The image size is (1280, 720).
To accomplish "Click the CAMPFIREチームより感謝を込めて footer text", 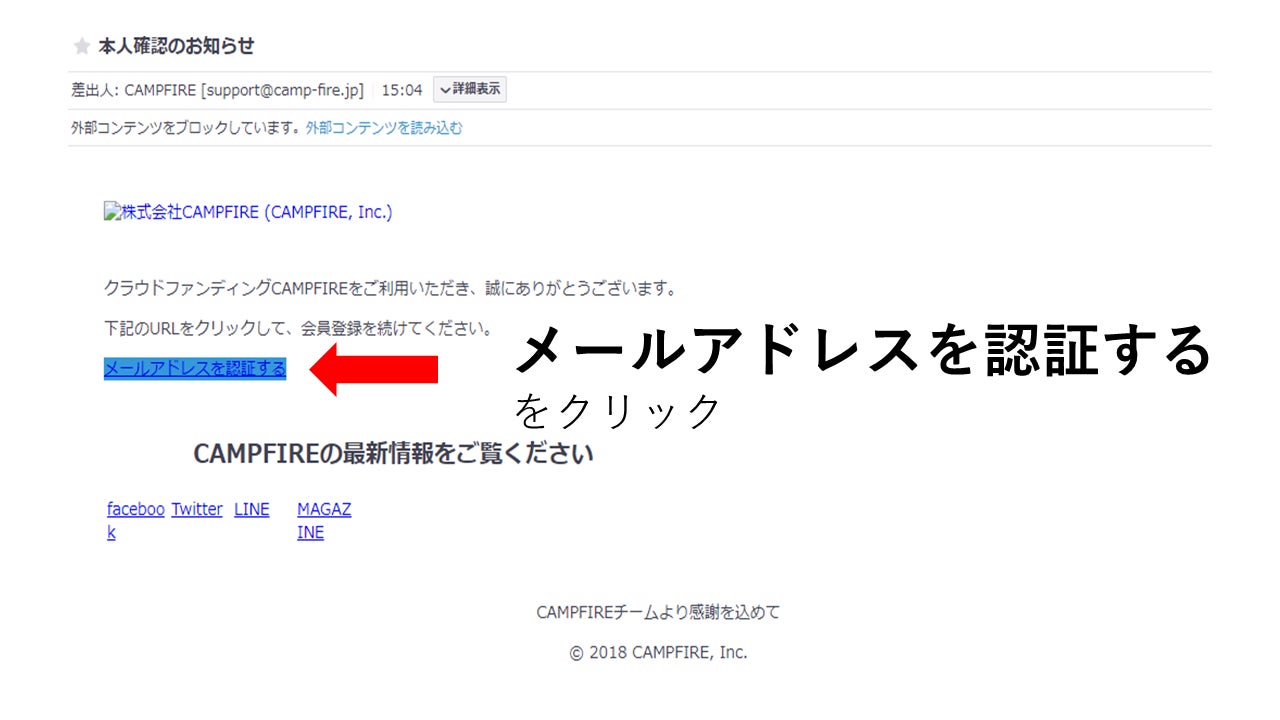I will (658, 613).
